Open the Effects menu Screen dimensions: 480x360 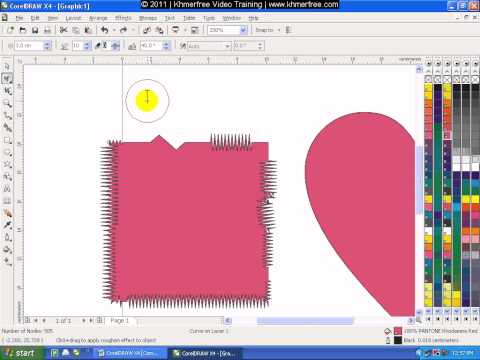[x=123, y=18]
